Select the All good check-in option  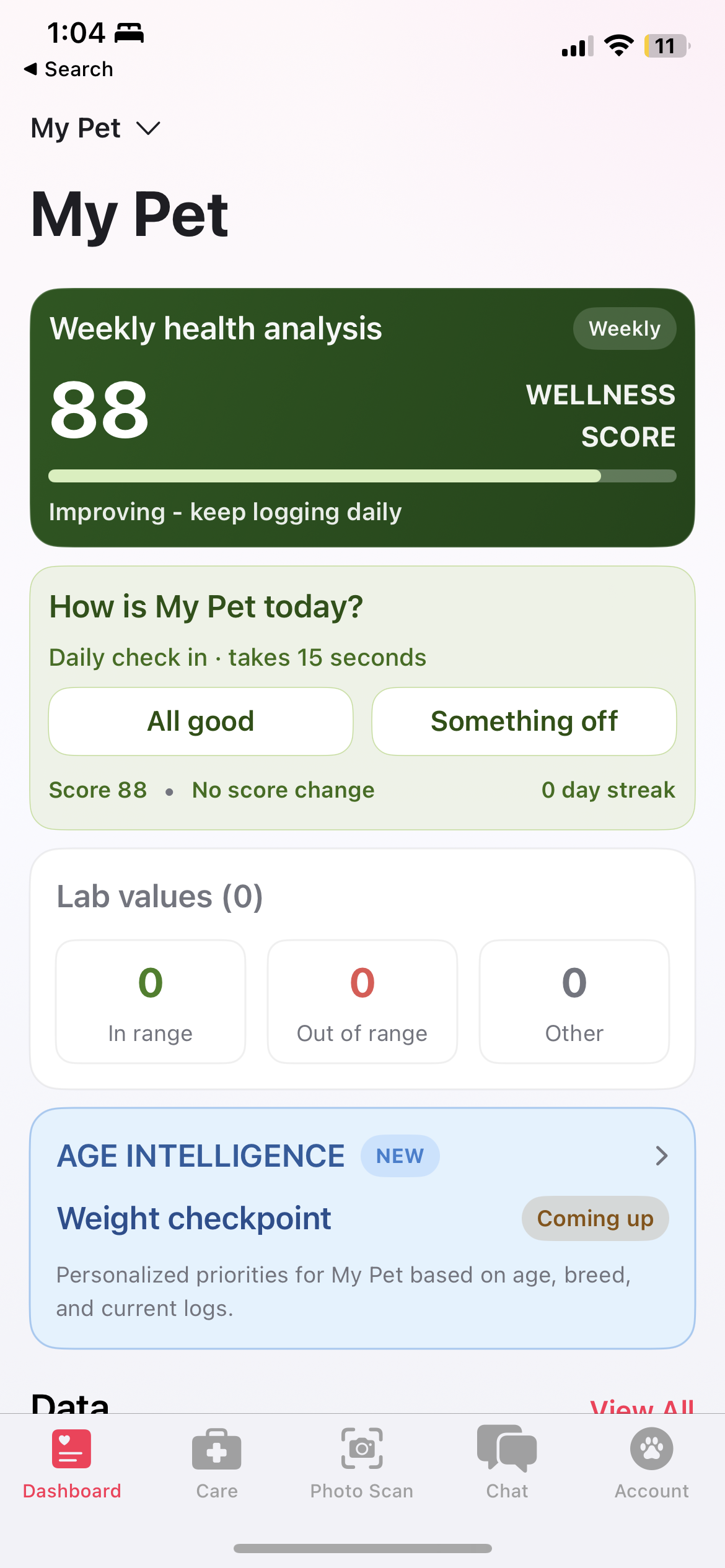(201, 721)
